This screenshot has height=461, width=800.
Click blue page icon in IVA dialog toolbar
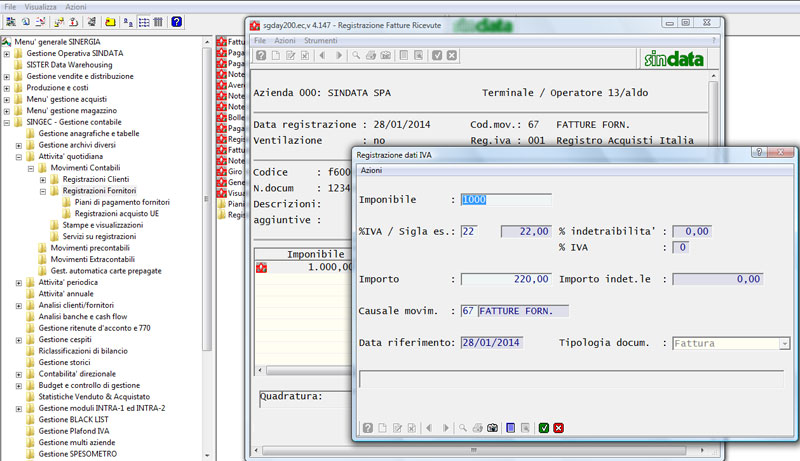[511, 428]
